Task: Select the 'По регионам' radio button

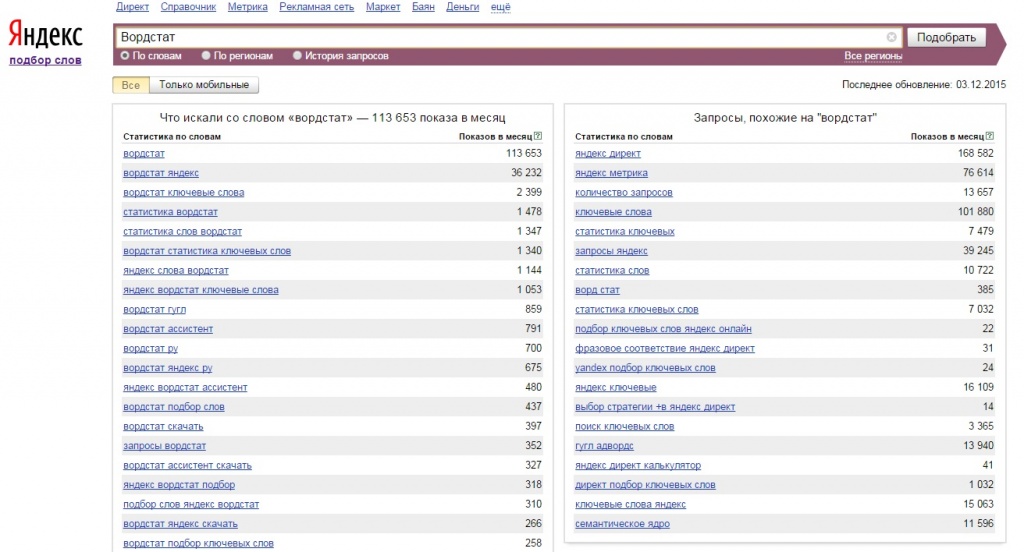Action: [x=206, y=56]
